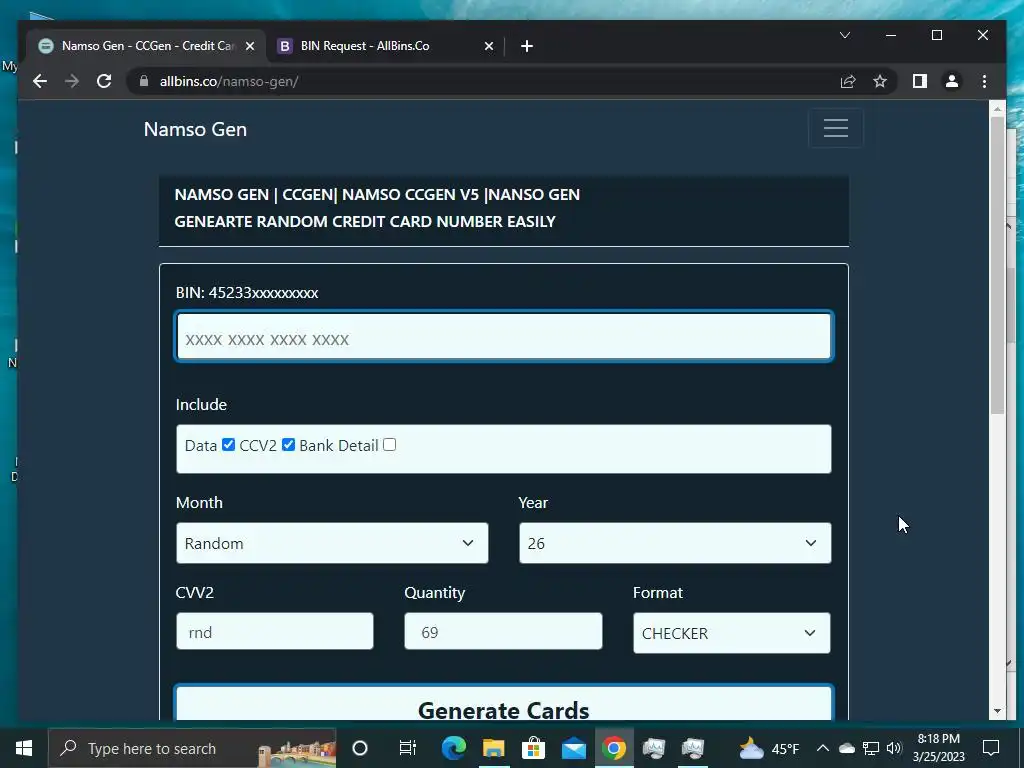
Task: Open the volume control tray icon
Action: 894,748
